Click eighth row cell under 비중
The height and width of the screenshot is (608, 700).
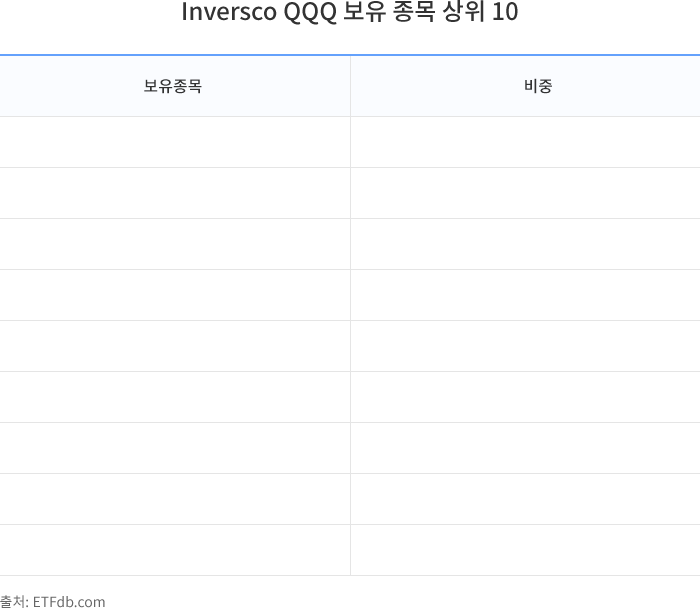(525, 499)
